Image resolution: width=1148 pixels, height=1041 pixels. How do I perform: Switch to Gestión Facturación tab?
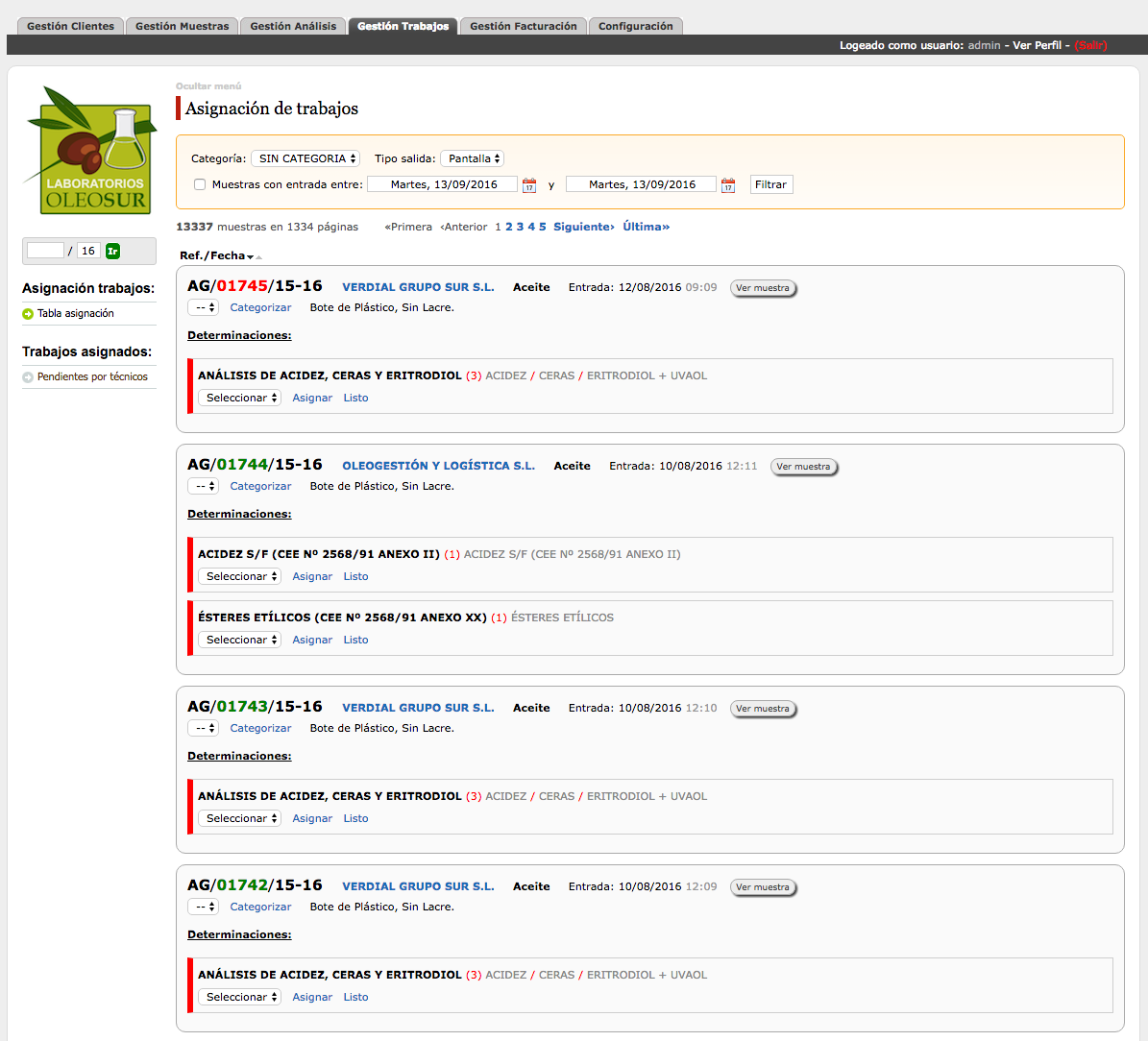pyautogui.click(x=523, y=26)
